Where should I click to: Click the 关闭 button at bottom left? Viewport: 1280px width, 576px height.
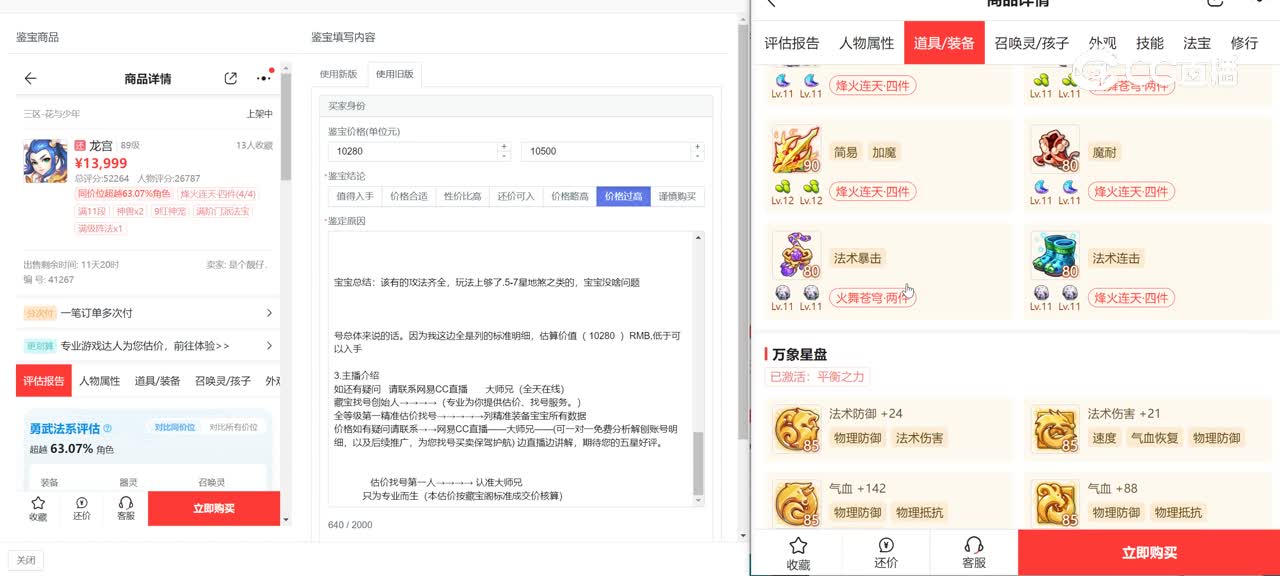(26, 560)
